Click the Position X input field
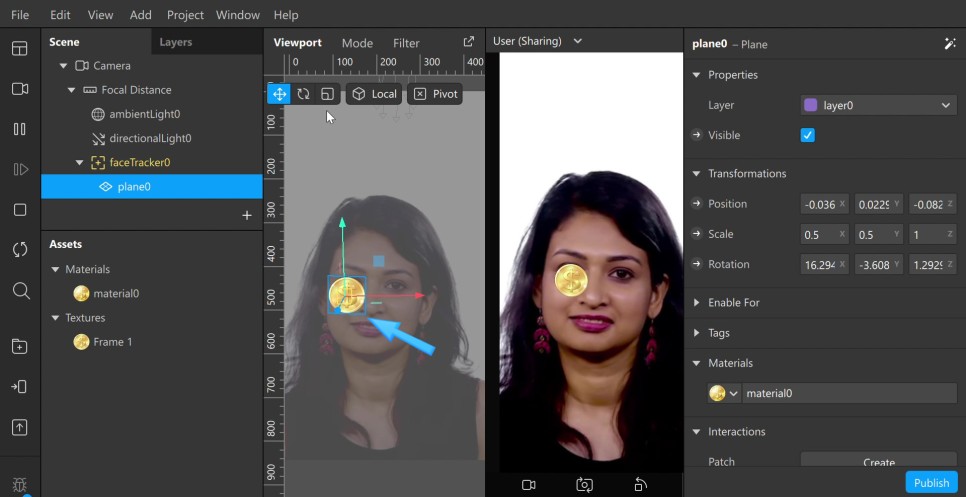 [x=824, y=204]
